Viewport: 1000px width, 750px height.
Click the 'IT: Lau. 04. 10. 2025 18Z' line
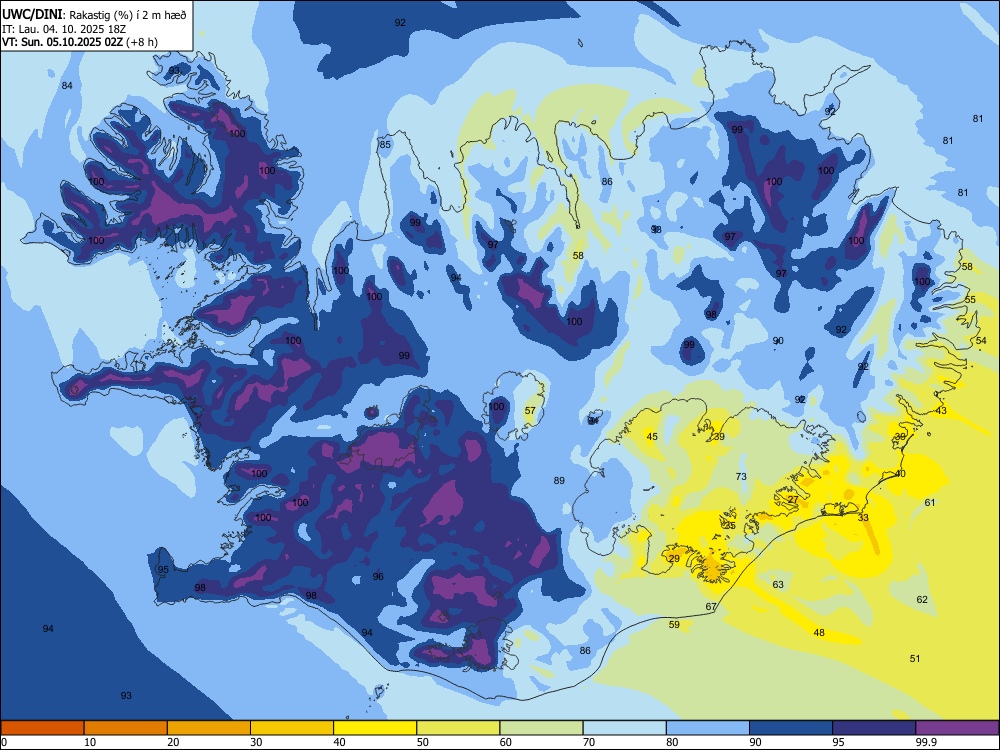[x=66, y=29]
